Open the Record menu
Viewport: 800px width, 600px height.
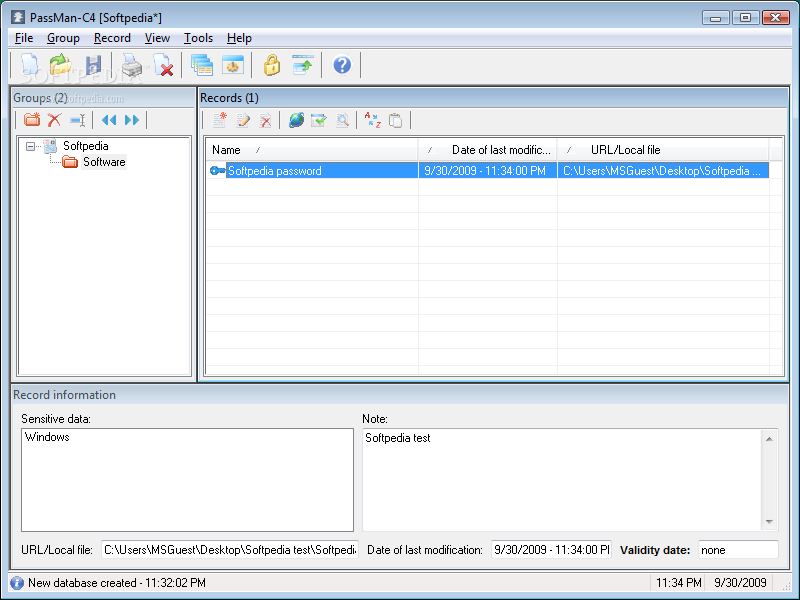point(112,38)
